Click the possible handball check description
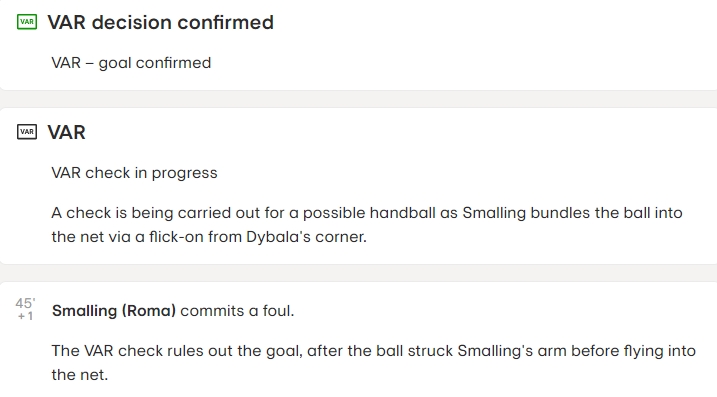717x397 pixels. (367, 225)
